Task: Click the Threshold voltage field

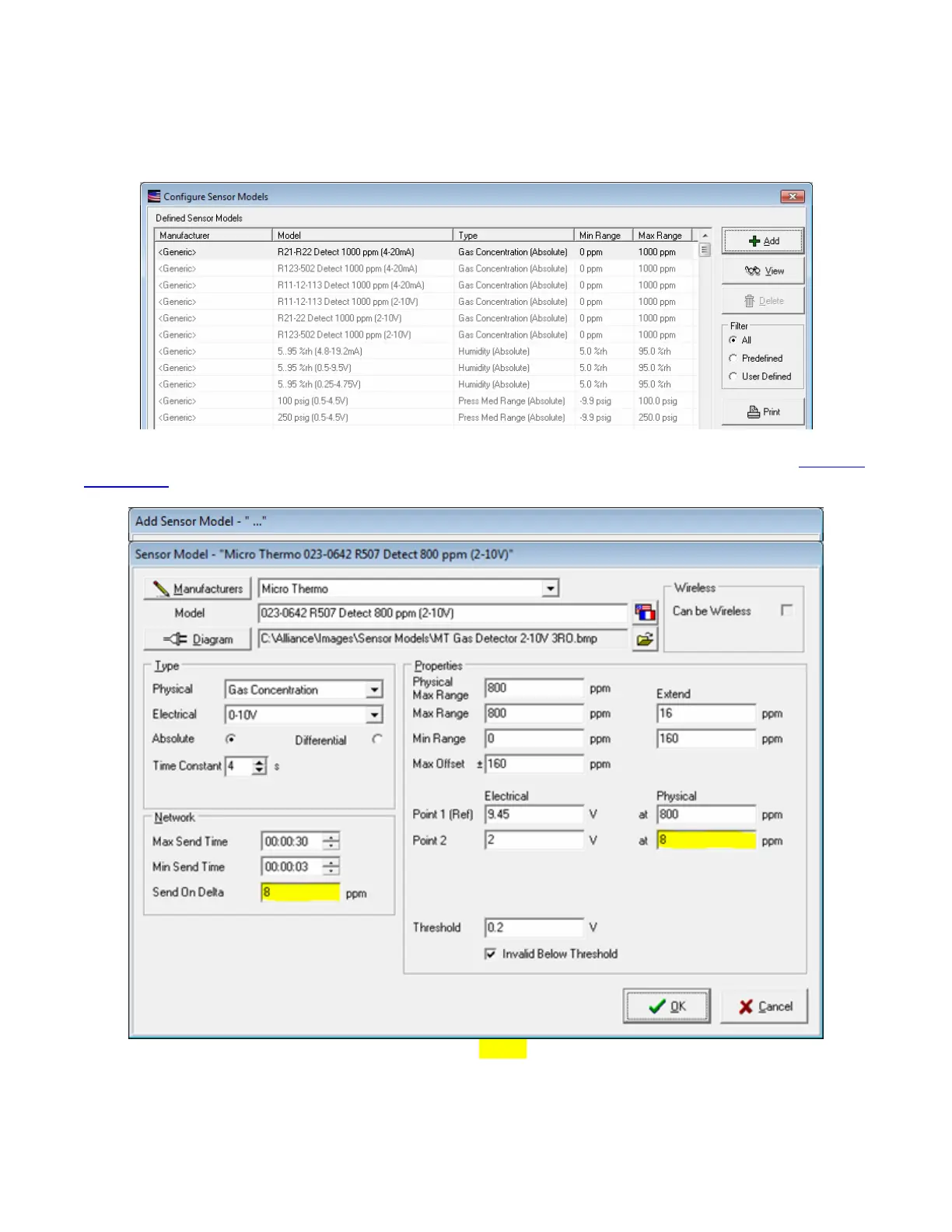Action: tap(534, 927)
